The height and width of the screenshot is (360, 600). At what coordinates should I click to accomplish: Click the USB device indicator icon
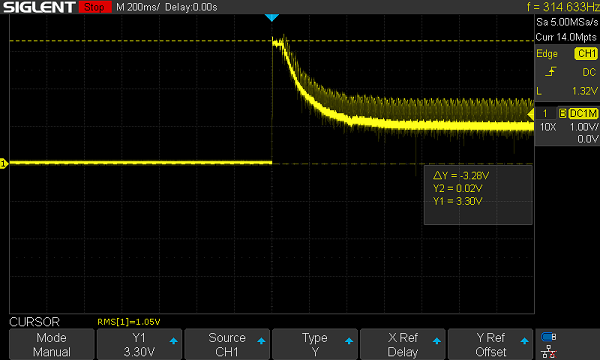pos(549,337)
